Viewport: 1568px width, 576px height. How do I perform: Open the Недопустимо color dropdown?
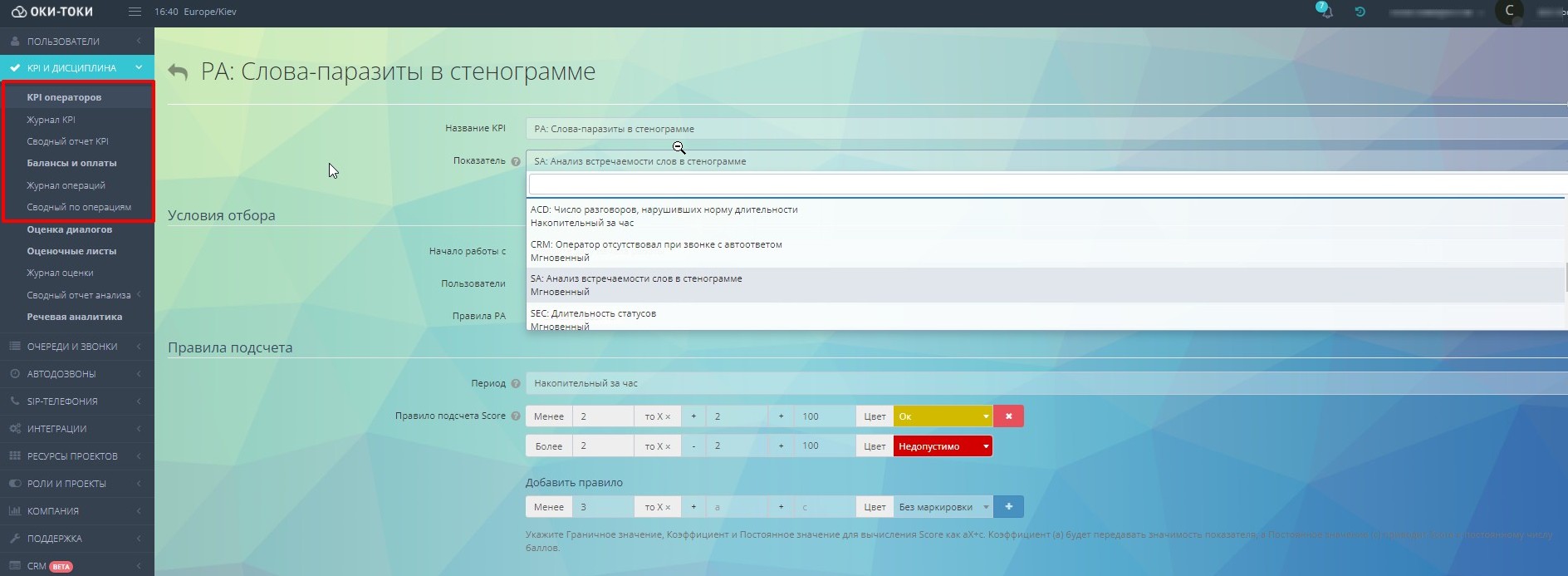[943, 446]
